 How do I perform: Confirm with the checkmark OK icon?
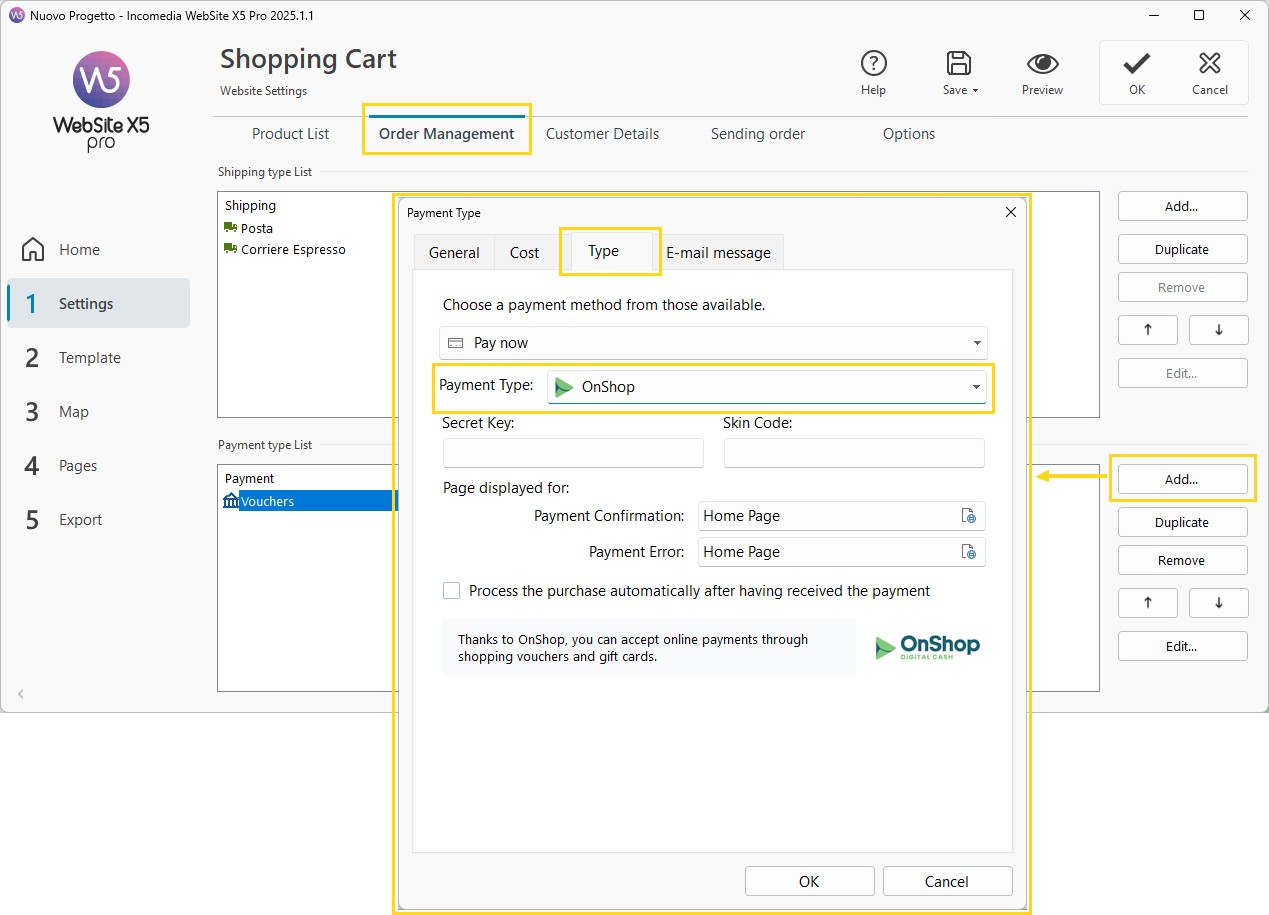1136,64
